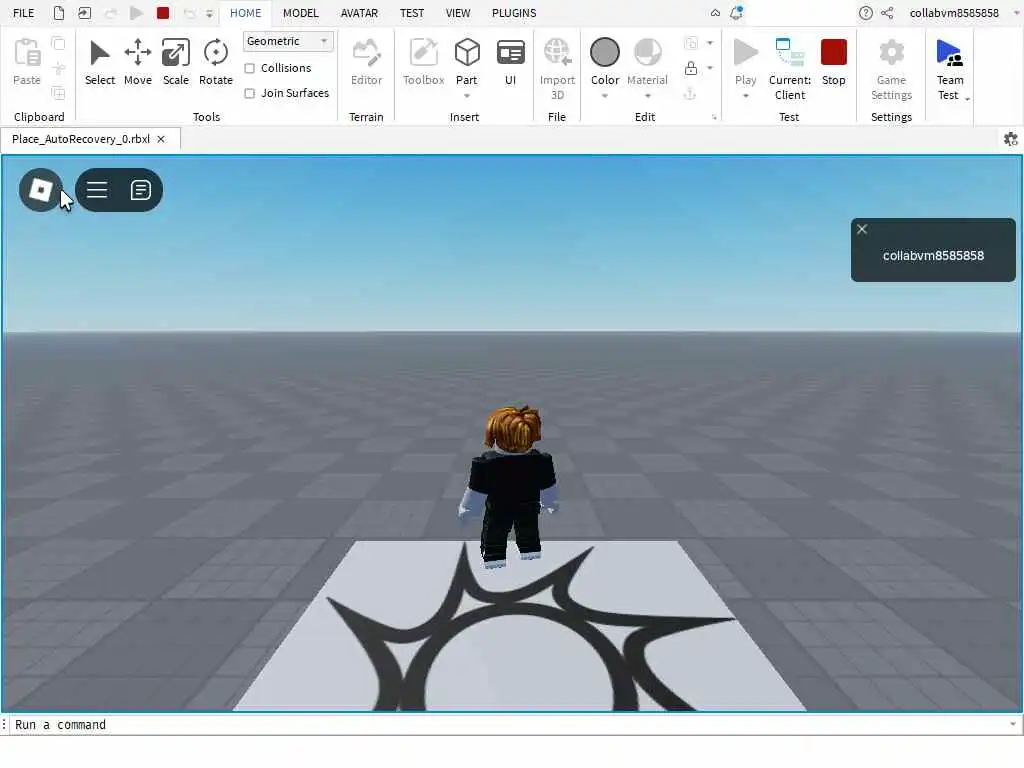
Task: Enable the Collisions checkbox
Action: (249, 68)
